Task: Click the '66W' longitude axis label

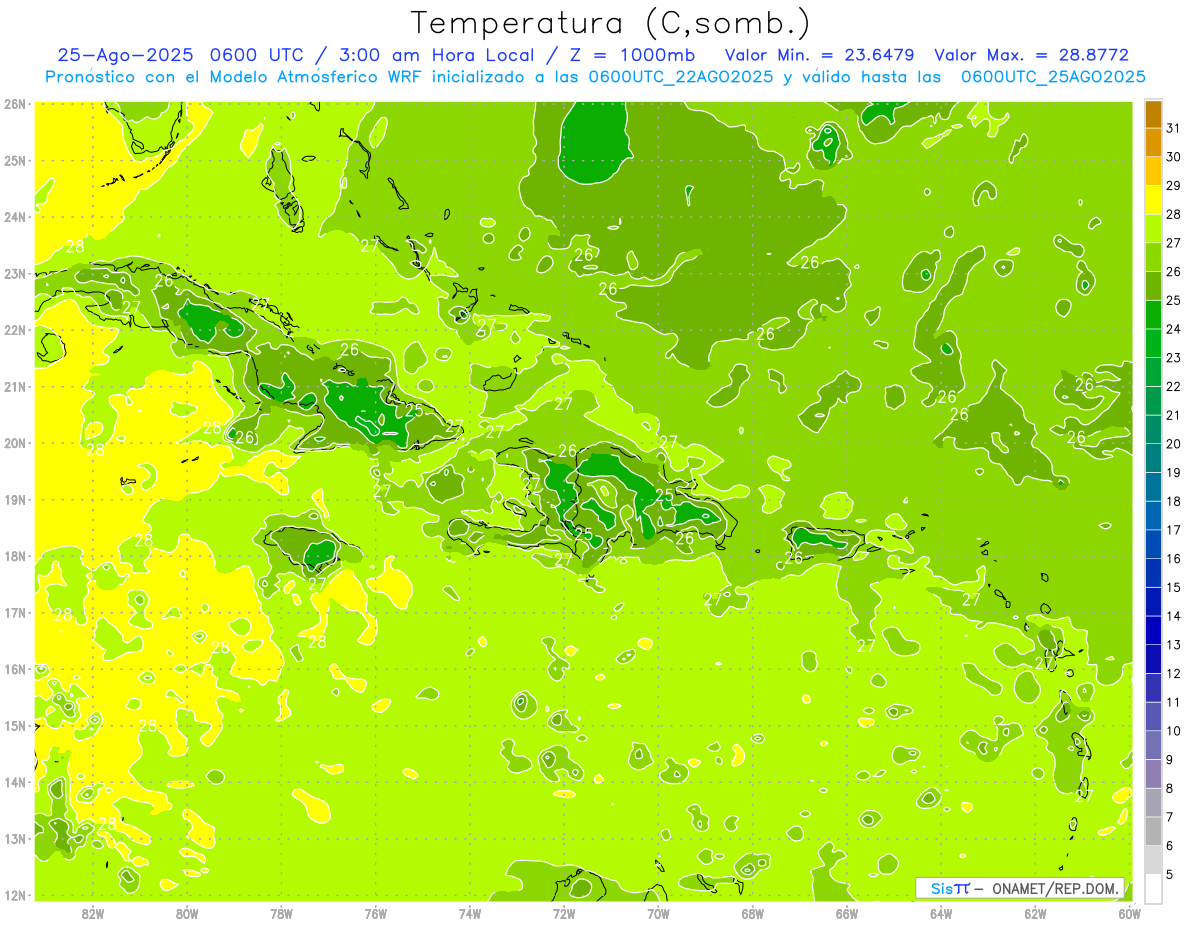Action: click(x=846, y=913)
